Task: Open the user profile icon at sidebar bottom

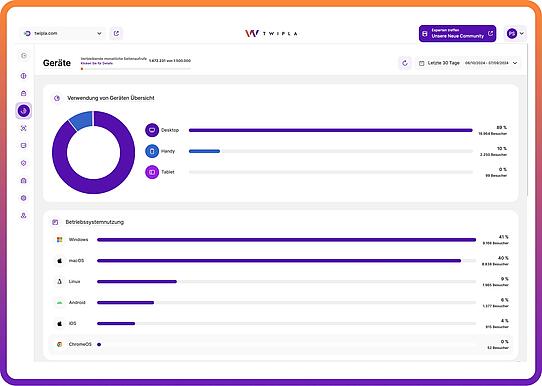Action: pos(24,215)
